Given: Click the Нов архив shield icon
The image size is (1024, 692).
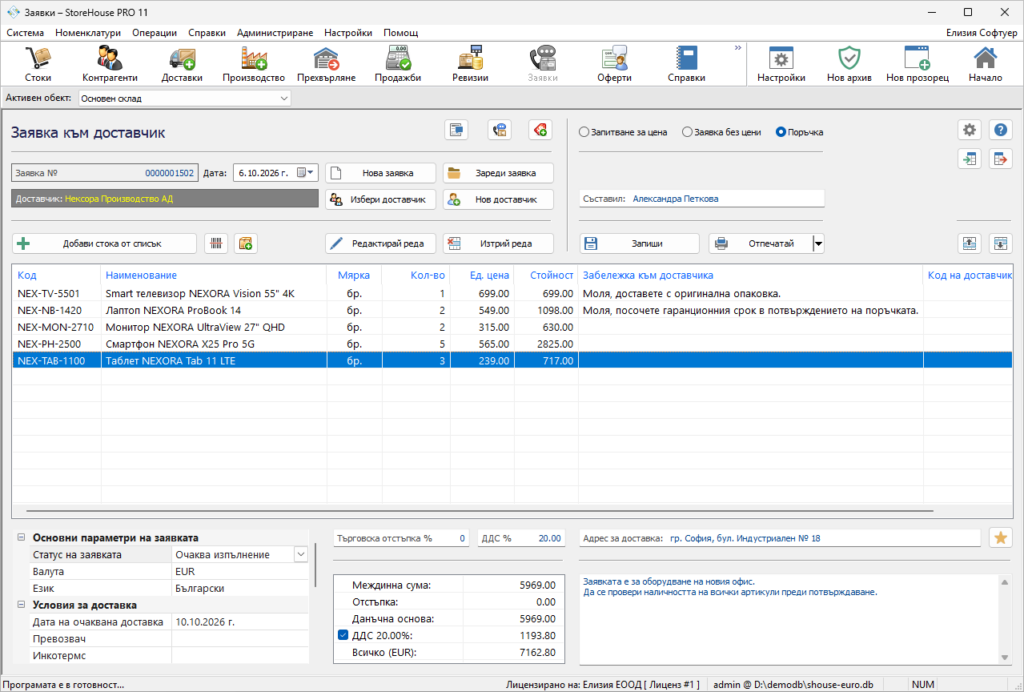Looking at the screenshot, I should tap(849, 64).
